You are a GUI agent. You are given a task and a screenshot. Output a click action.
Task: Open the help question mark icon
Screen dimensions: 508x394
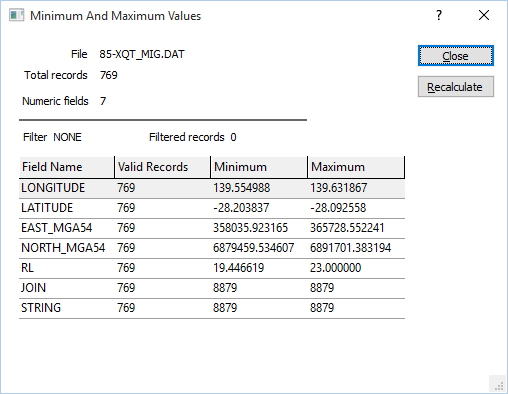click(439, 15)
